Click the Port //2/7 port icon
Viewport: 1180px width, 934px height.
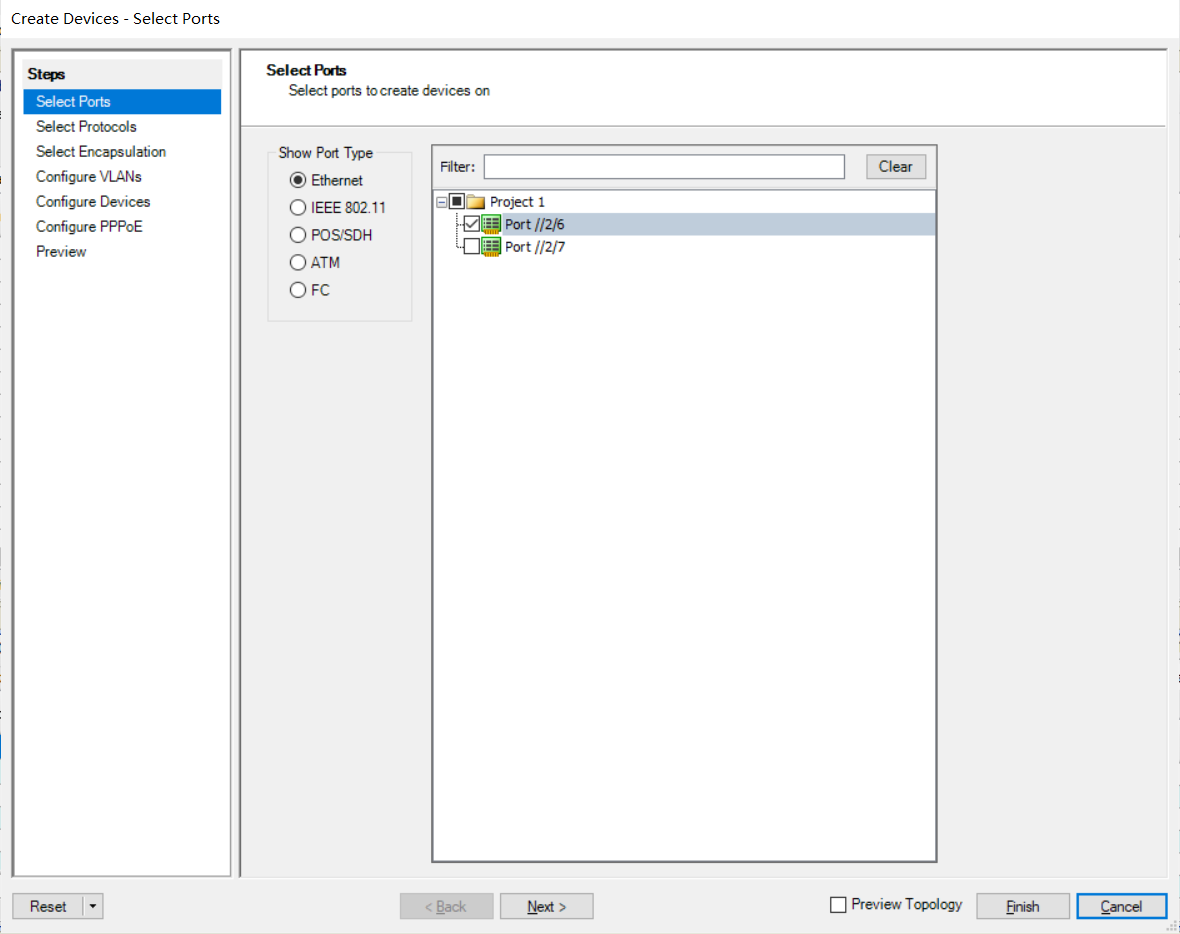tap(491, 247)
